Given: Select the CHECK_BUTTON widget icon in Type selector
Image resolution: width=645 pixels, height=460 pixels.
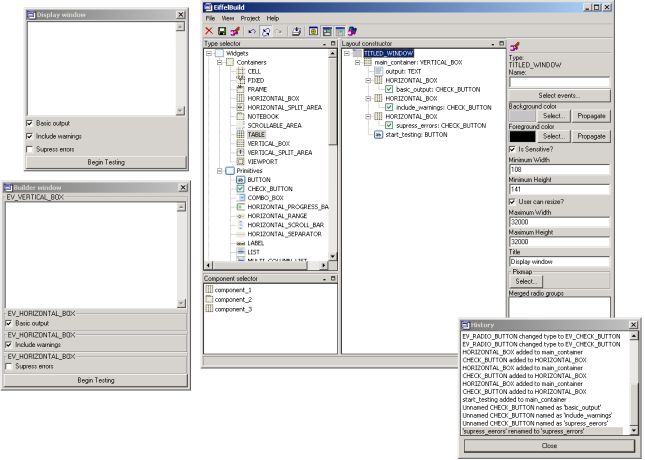Looking at the screenshot, I should (241, 189).
